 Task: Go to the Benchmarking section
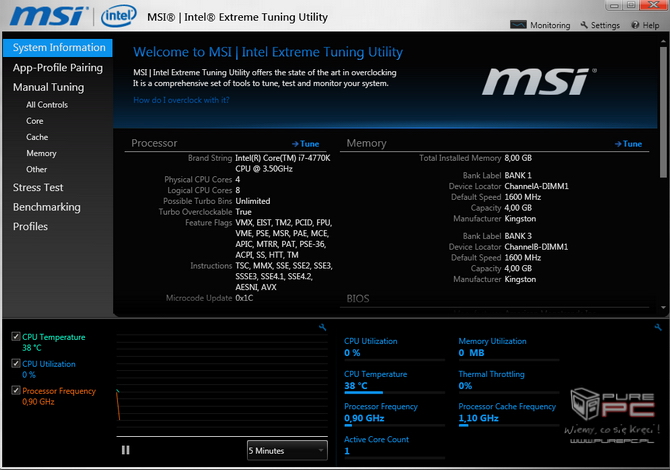46,207
